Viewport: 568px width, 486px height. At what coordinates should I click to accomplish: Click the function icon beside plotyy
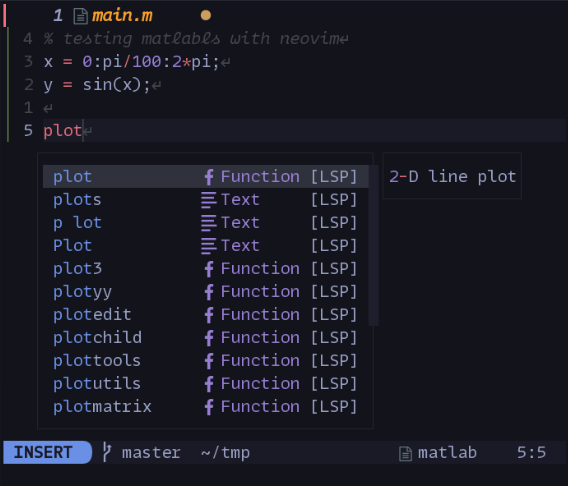coord(209,292)
